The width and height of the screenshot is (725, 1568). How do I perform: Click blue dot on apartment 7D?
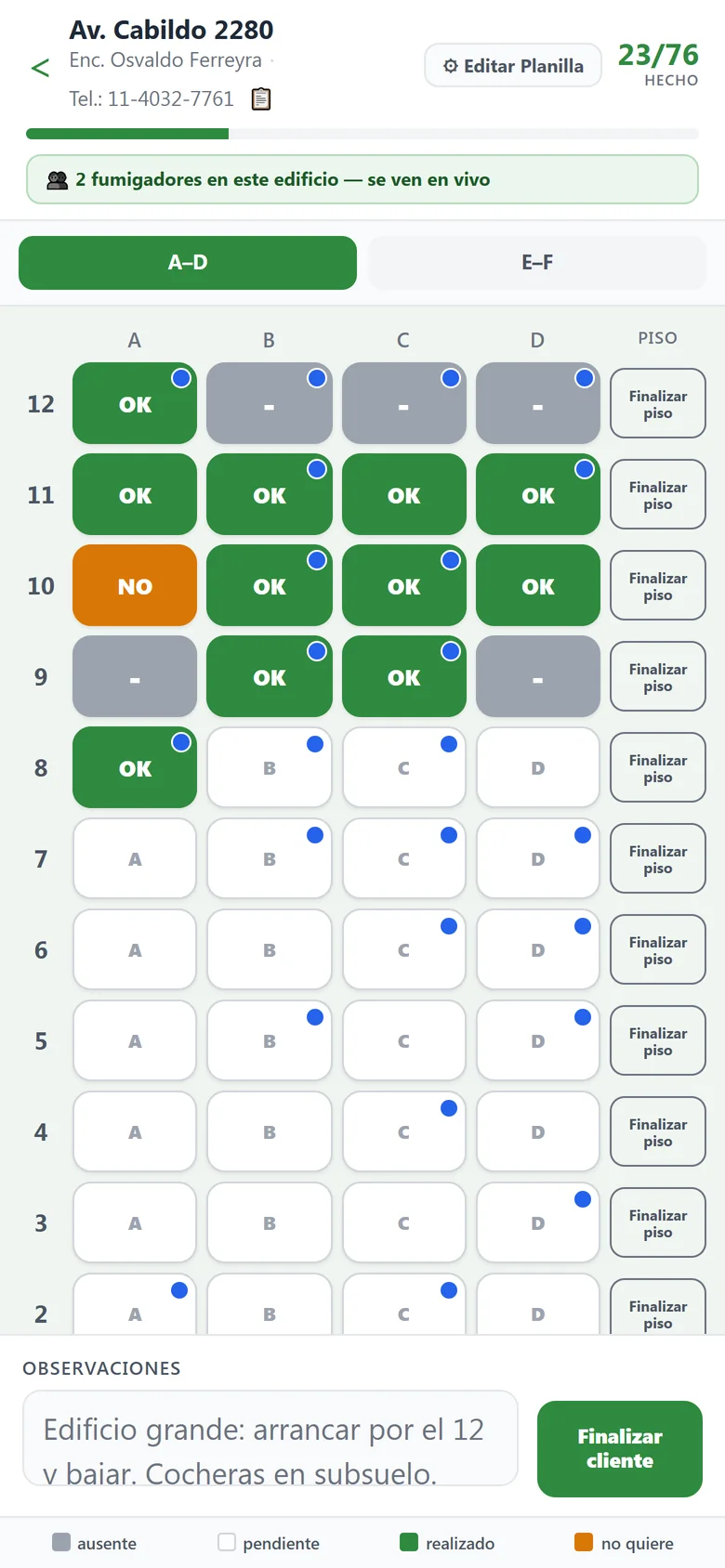583,835
